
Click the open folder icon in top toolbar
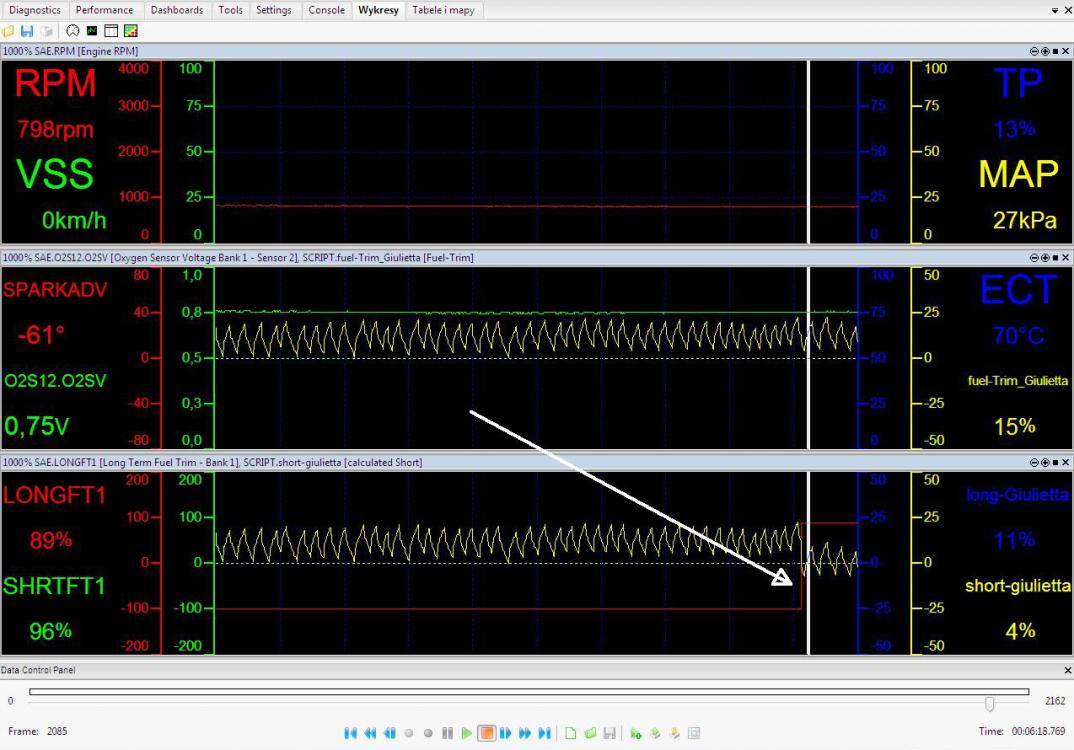click(9, 32)
